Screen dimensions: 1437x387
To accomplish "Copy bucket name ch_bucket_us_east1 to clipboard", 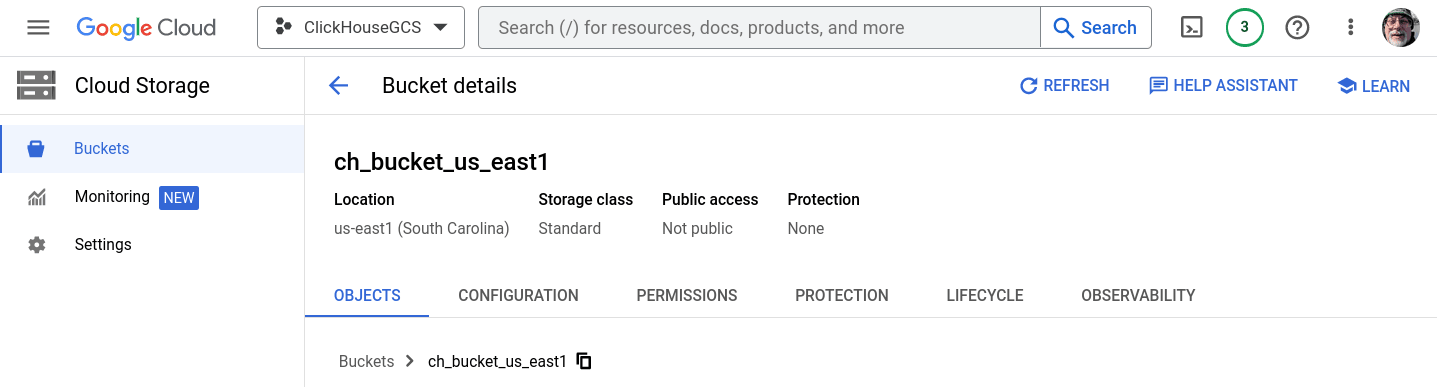I will click(x=585, y=361).
